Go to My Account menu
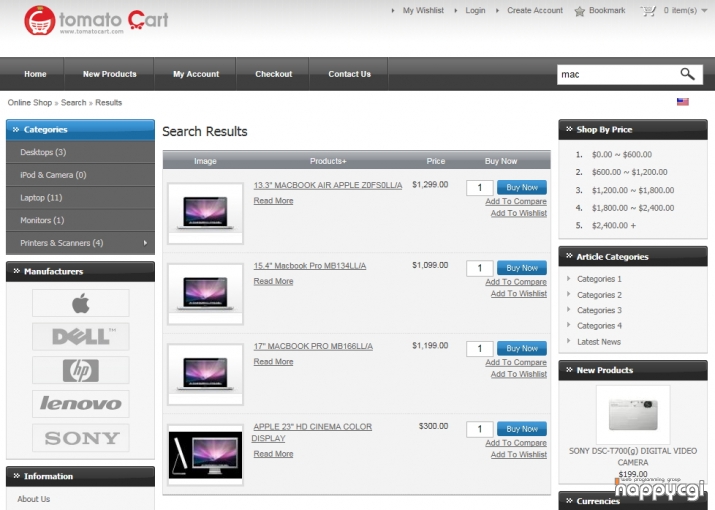 tap(196, 74)
